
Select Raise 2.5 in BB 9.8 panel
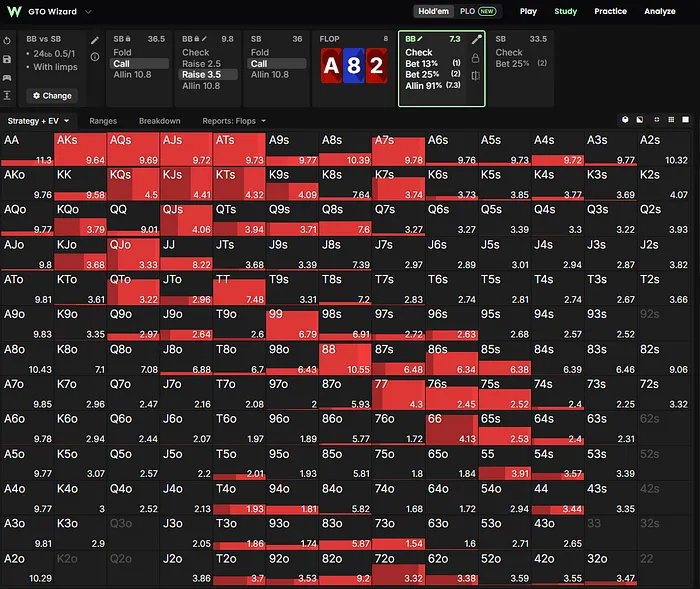208,63
